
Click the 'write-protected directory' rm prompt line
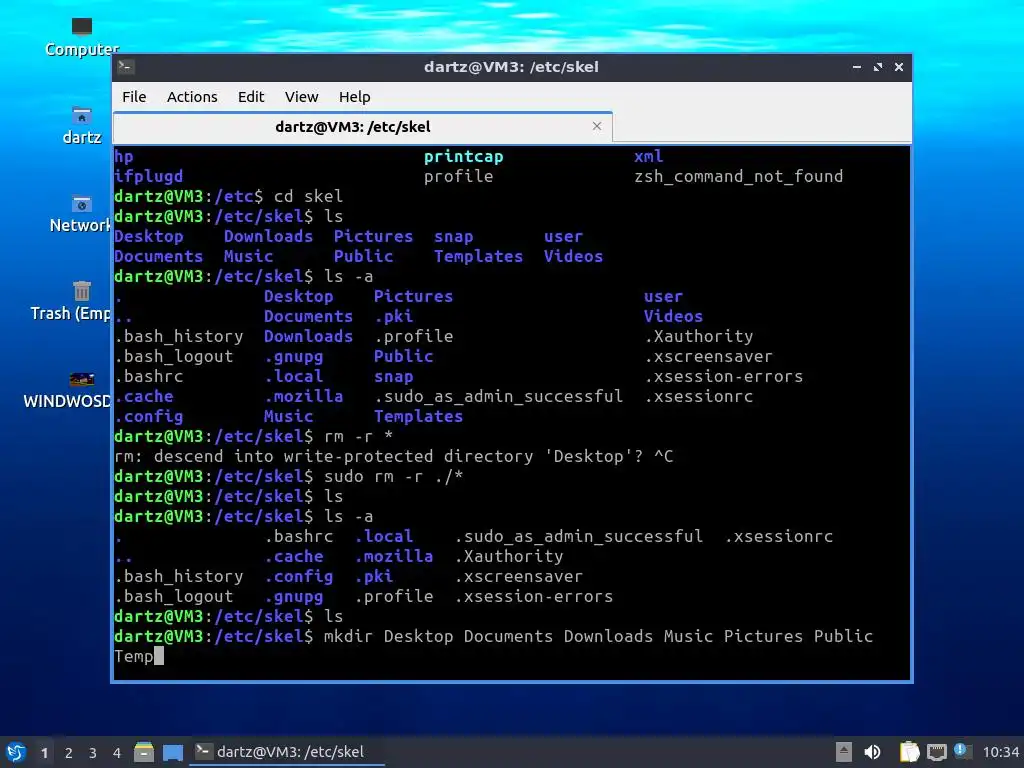click(x=394, y=456)
